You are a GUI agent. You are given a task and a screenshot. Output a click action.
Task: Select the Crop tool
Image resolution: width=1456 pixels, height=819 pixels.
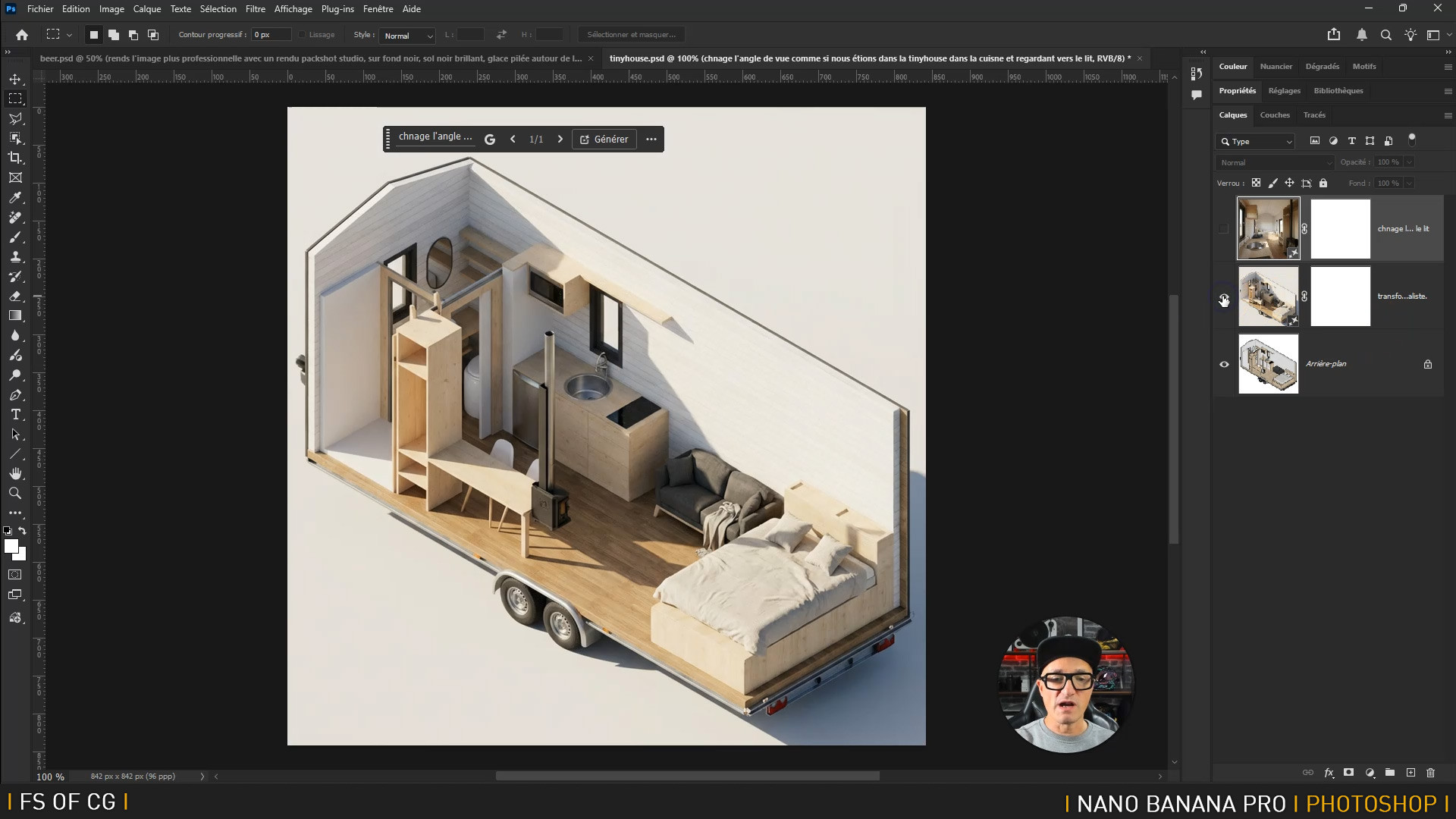pyautogui.click(x=15, y=158)
